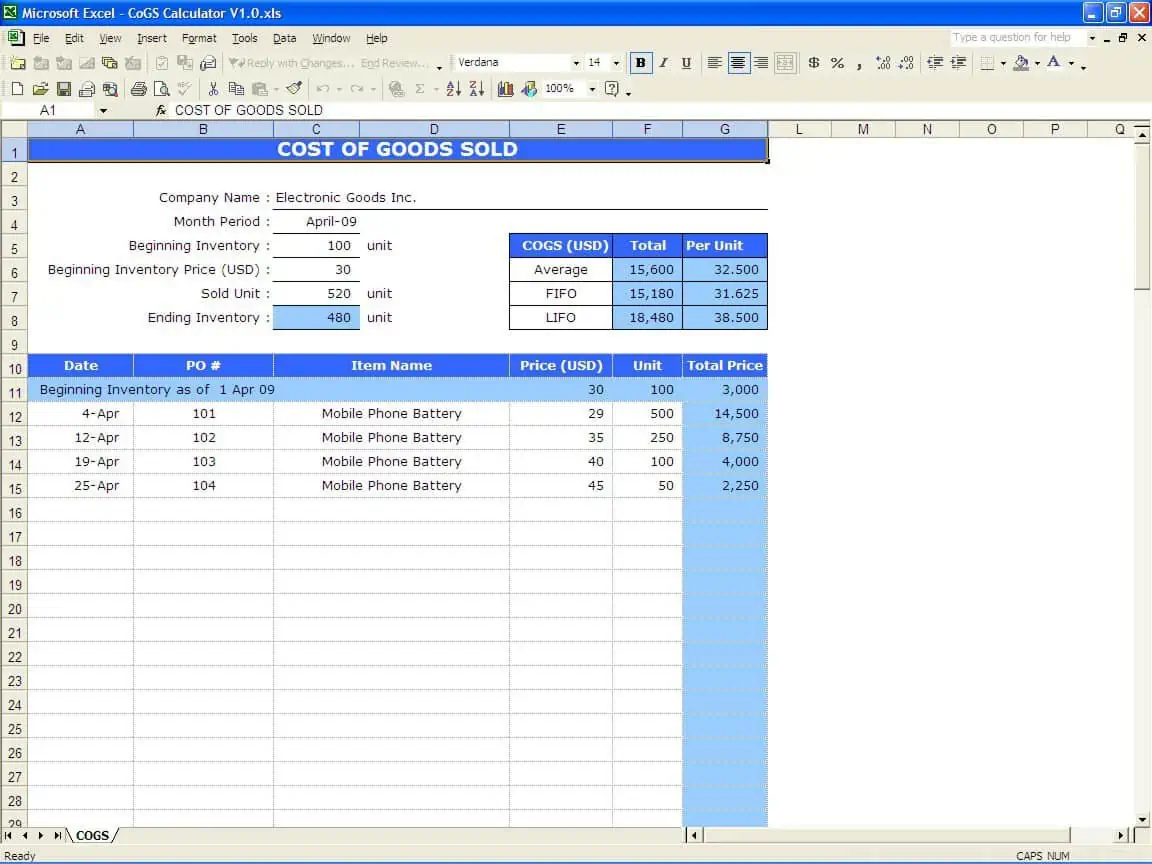Click the Name Box showing A1
The height and width of the screenshot is (864, 1152).
(x=48, y=110)
